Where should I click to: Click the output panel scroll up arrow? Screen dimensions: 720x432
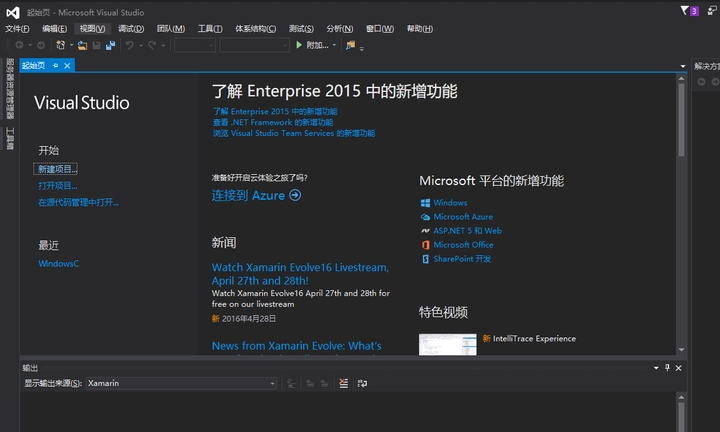click(681, 397)
